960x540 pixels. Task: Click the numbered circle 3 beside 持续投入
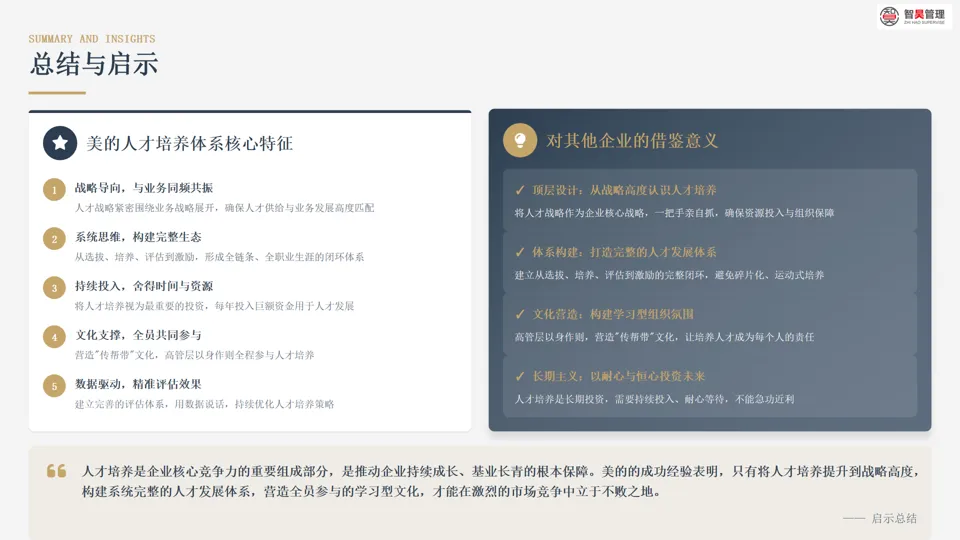click(x=54, y=288)
